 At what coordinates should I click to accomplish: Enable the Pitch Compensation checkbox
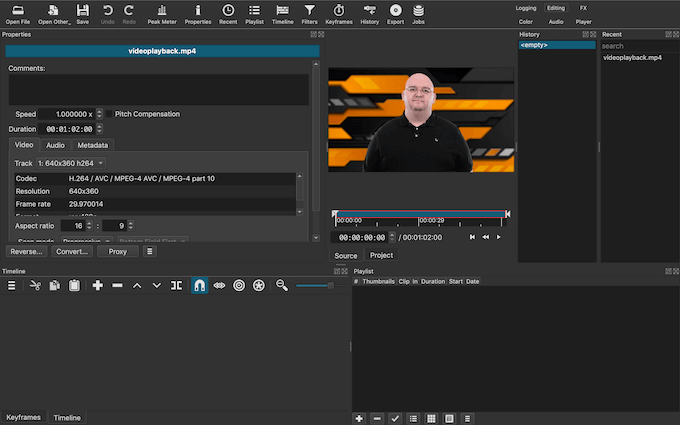point(108,114)
